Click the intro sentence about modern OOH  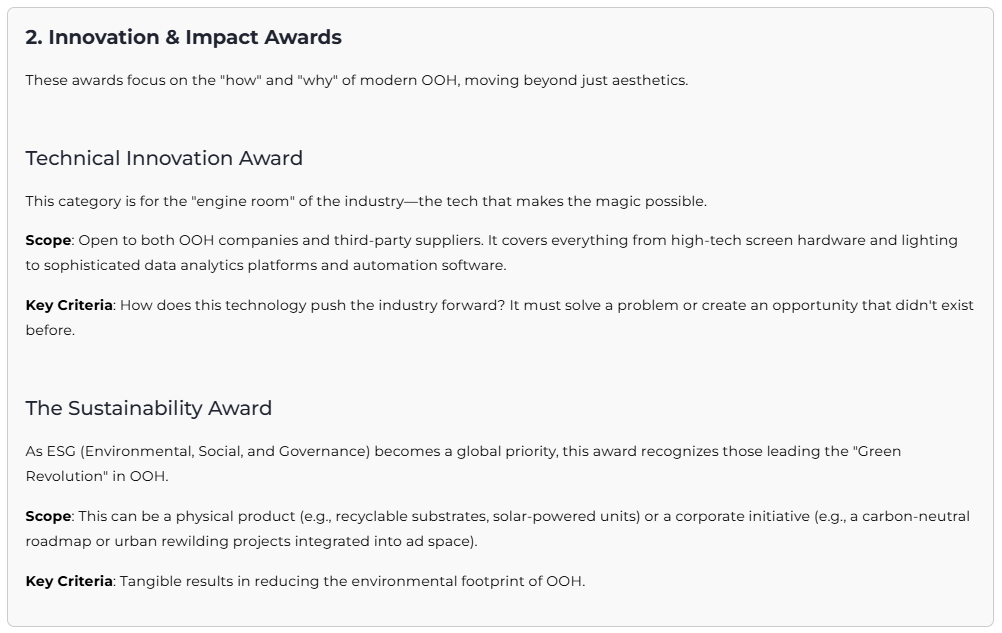click(356, 80)
